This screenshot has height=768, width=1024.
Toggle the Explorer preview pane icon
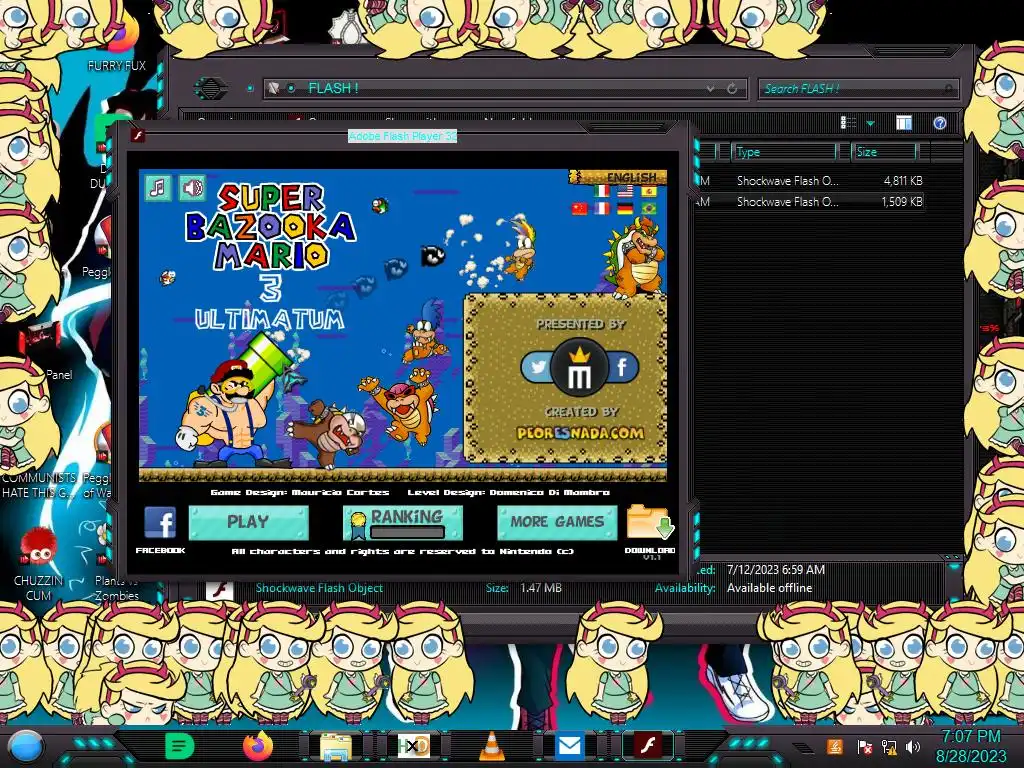pyautogui.click(x=904, y=123)
